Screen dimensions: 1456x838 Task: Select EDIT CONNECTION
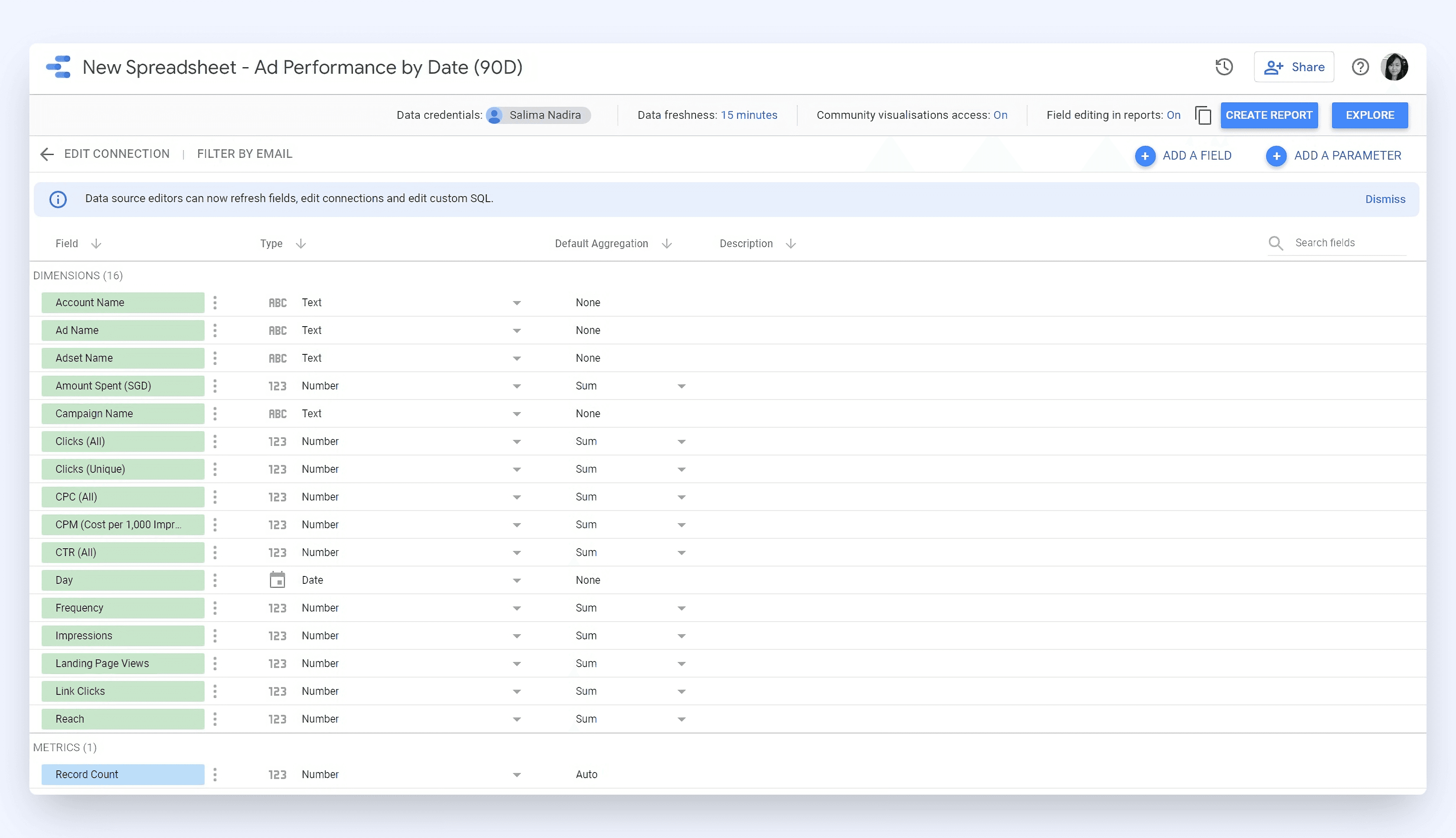coord(117,154)
